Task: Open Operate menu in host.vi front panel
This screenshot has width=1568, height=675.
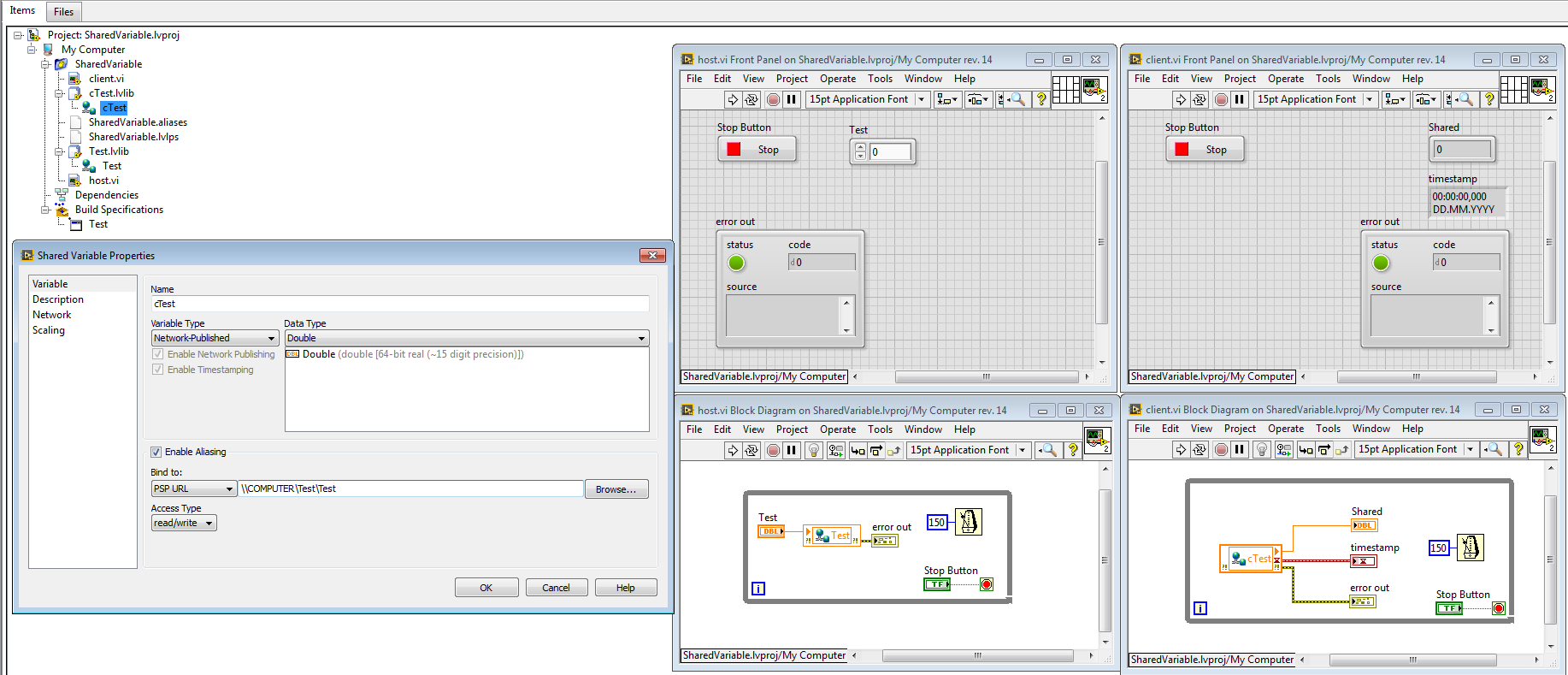Action: [838, 79]
